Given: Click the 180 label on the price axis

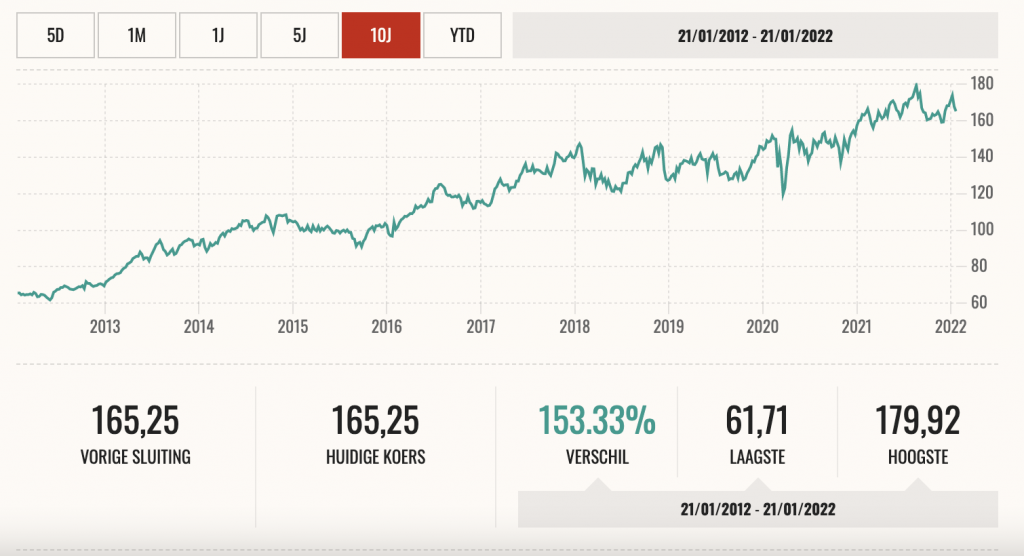Looking at the screenshot, I should click(981, 83).
